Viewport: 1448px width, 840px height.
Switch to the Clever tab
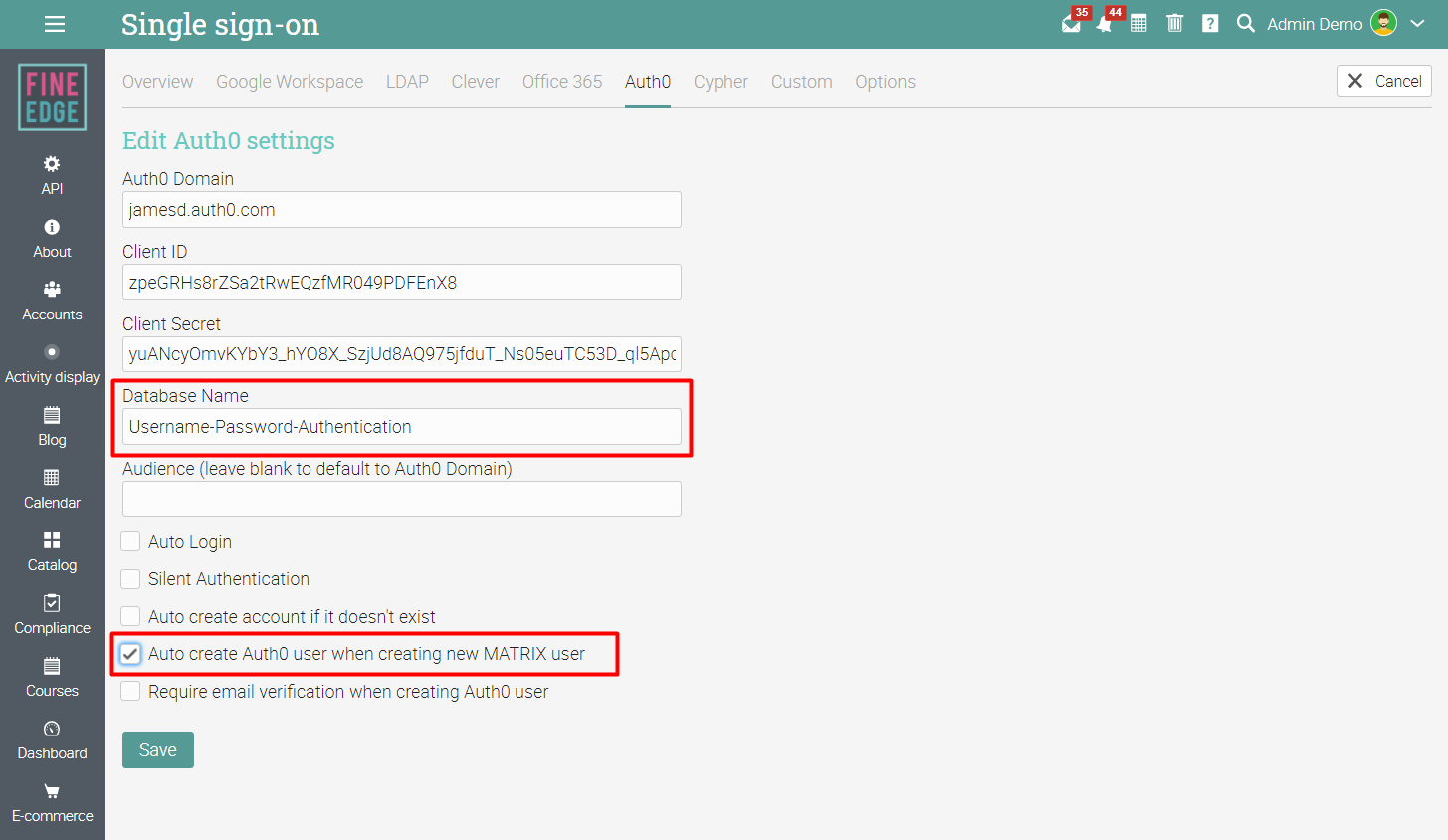pos(475,82)
